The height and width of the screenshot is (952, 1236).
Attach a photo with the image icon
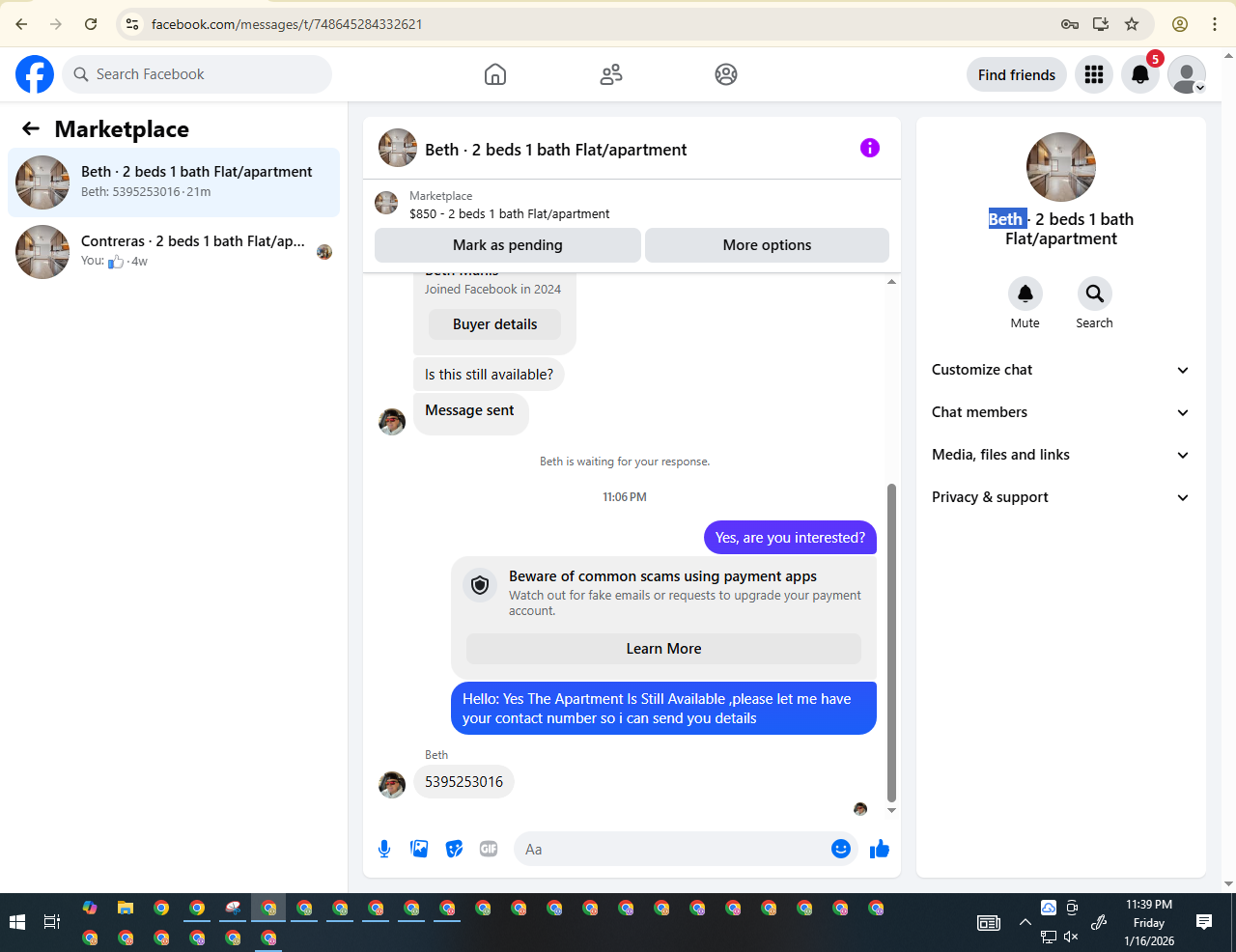(x=419, y=849)
